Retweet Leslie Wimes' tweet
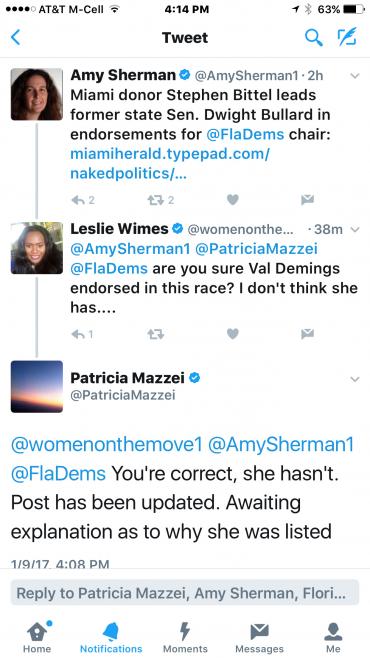The image size is (370, 658). pyautogui.click(x=155, y=334)
